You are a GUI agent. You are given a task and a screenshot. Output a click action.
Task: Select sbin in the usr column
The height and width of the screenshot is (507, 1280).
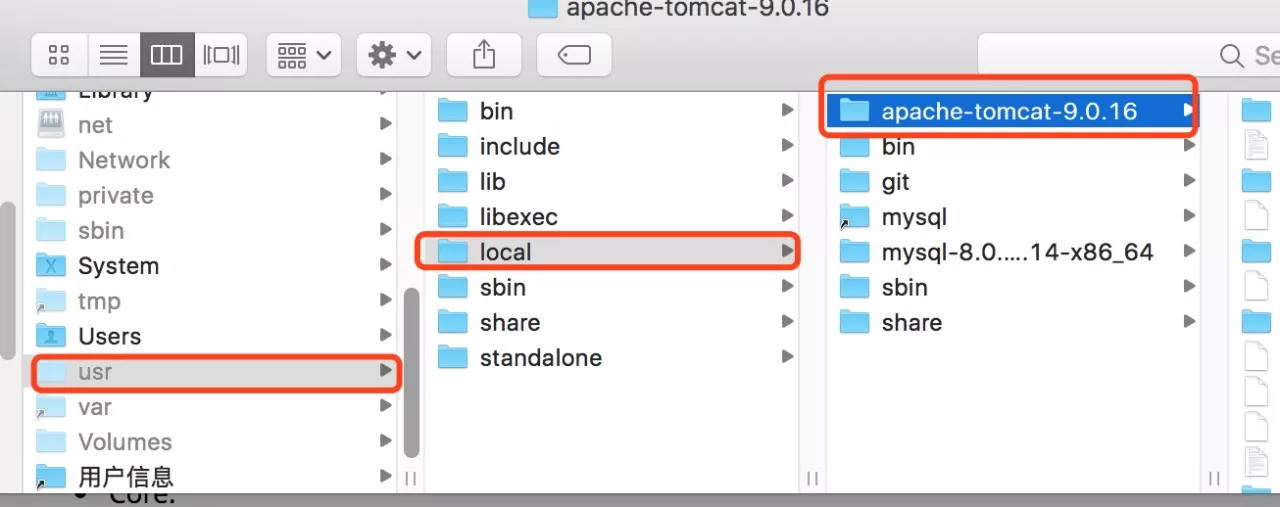[612, 287]
